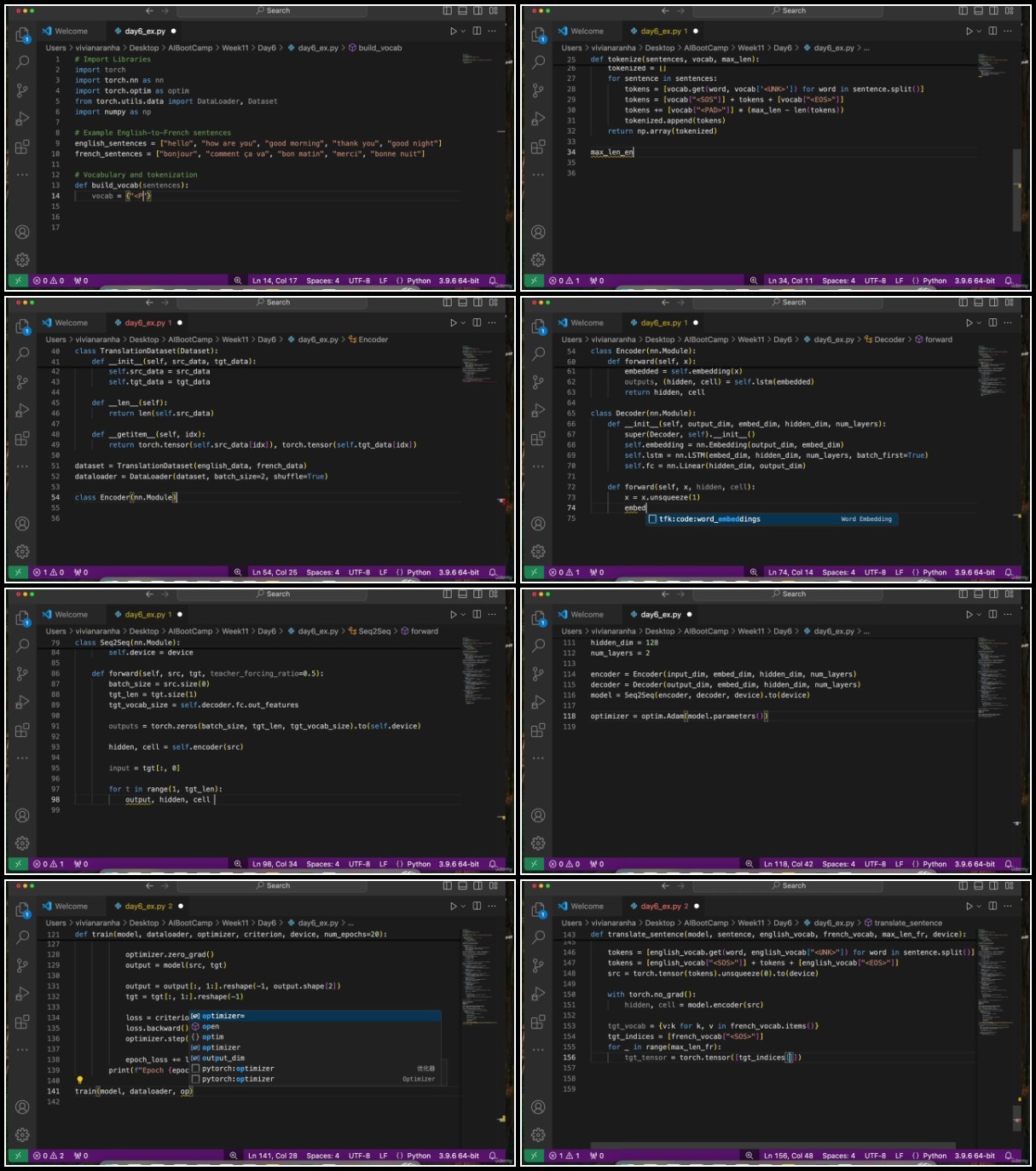Toggle secondary sidebar in Encoder breadcrumb window
The image size is (1036, 1171).
(x=478, y=303)
